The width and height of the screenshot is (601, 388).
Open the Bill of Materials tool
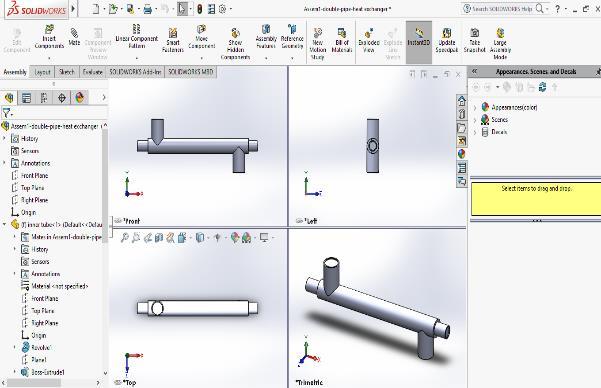click(x=342, y=40)
